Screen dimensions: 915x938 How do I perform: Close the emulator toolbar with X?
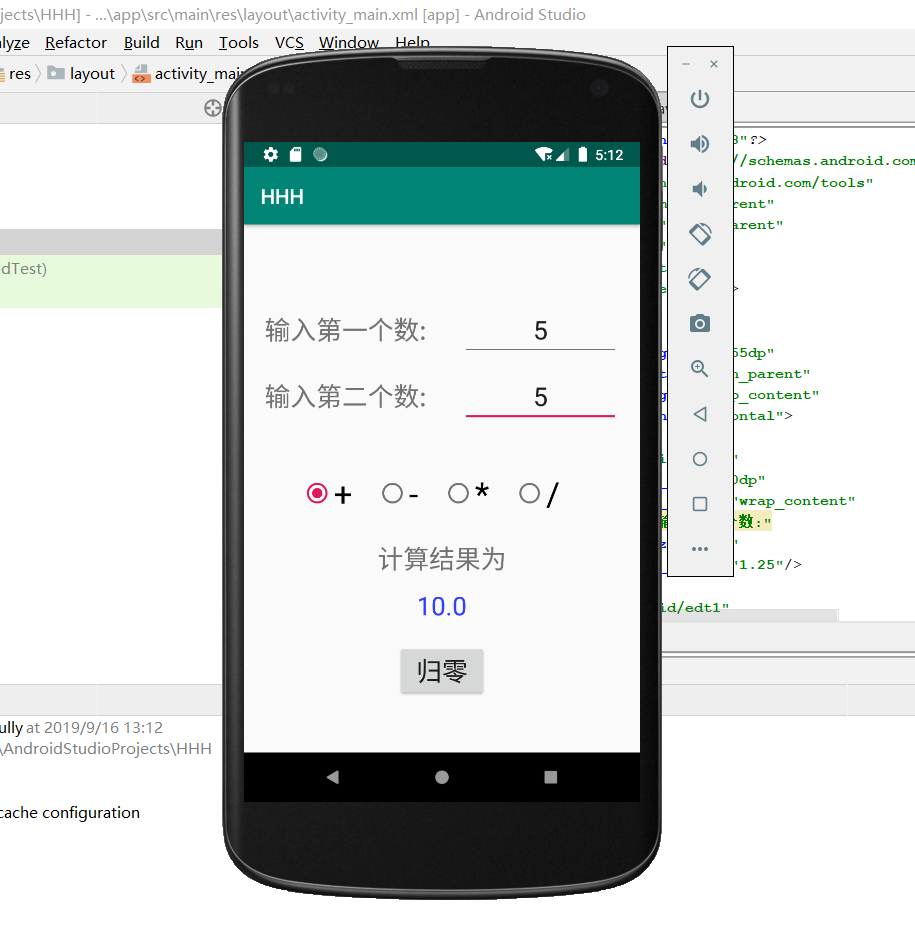click(714, 64)
